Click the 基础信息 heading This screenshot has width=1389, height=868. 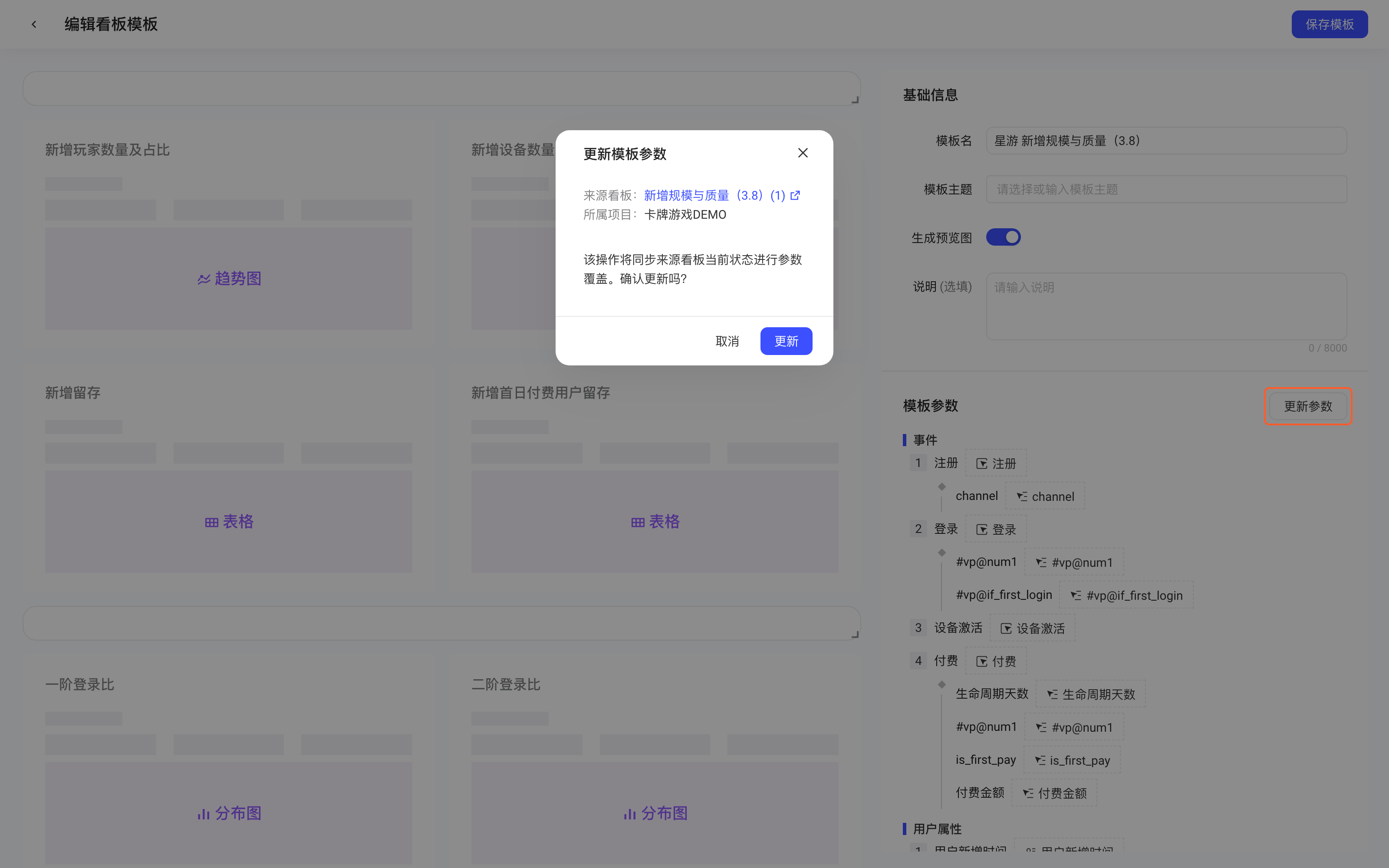[930, 95]
